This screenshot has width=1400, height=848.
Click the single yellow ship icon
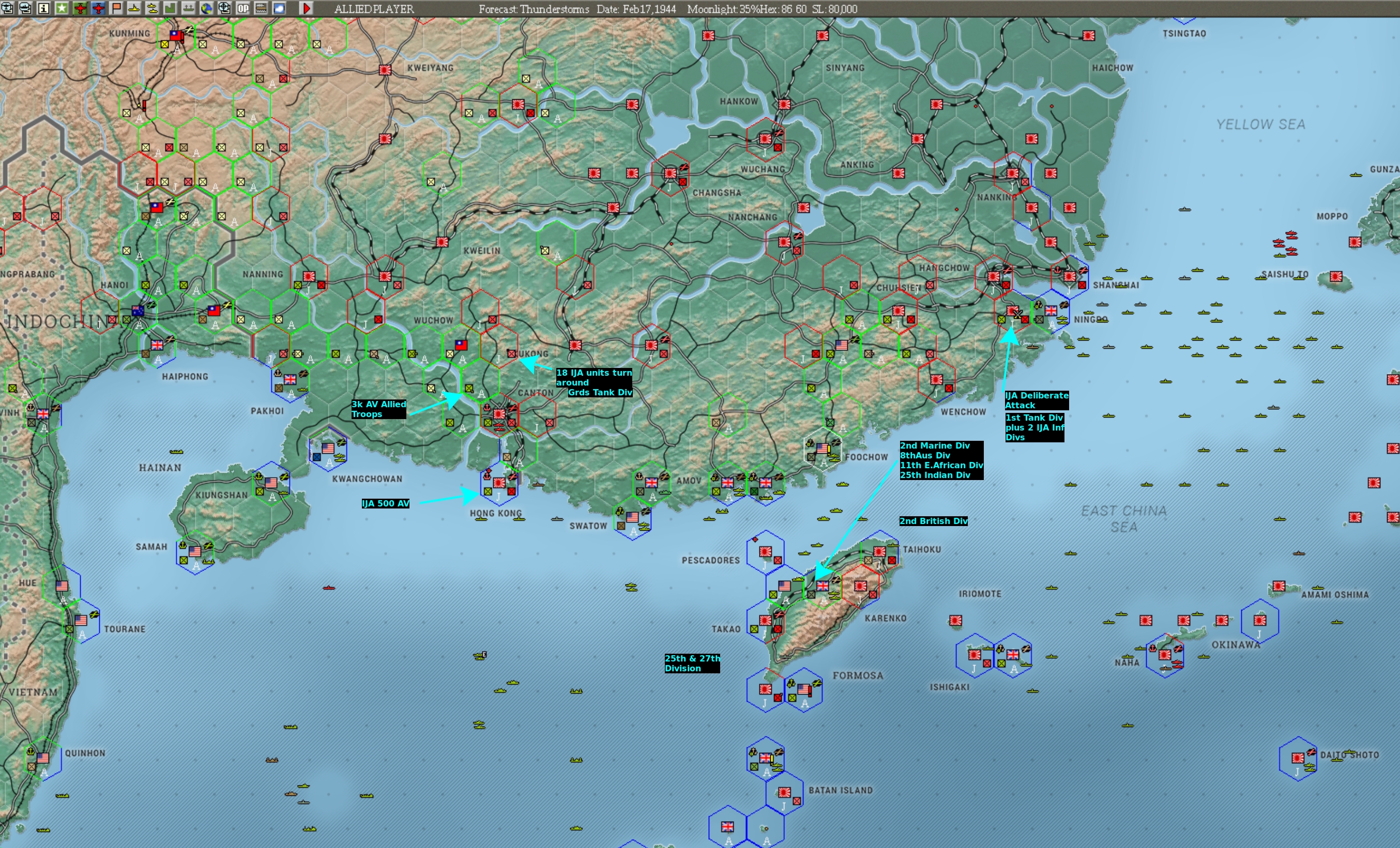tap(134, 8)
